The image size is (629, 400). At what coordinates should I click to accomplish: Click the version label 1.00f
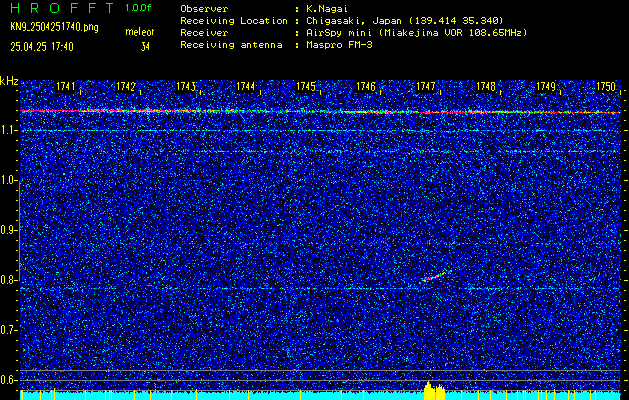point(138,8)
